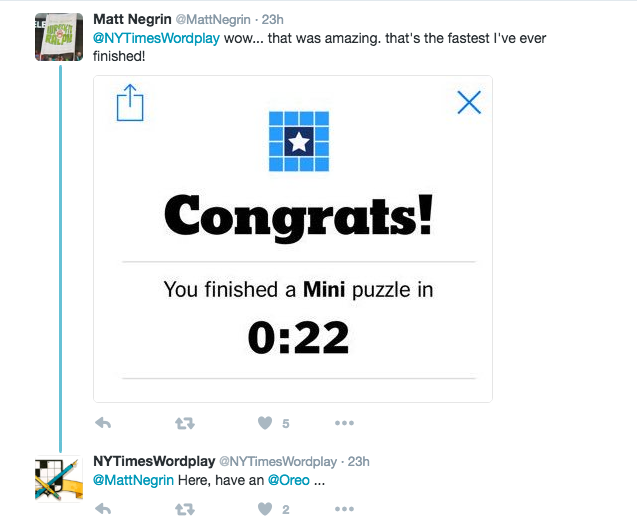Click the 23h timestamp on Matt's tweet
Viewport: 637px width, 528px height.
pos(273,19)
